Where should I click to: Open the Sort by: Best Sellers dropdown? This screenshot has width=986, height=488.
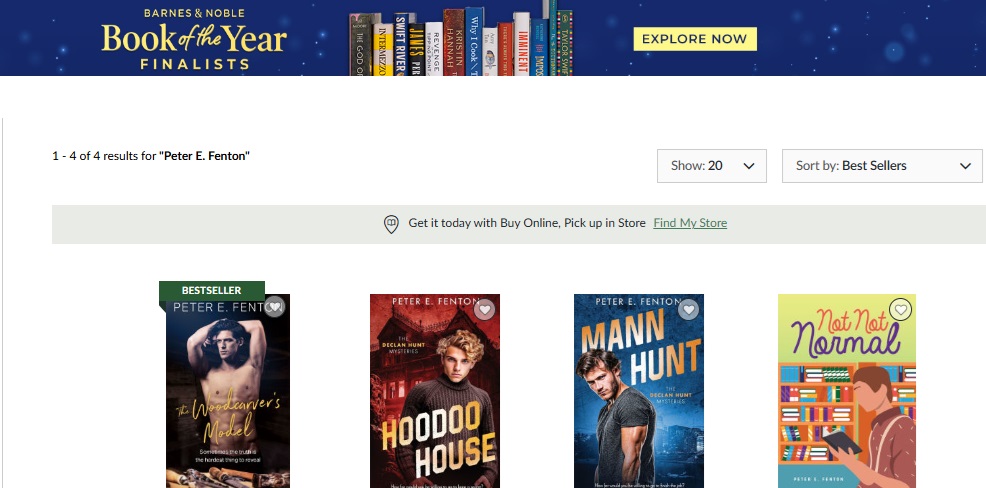point(882,166)
